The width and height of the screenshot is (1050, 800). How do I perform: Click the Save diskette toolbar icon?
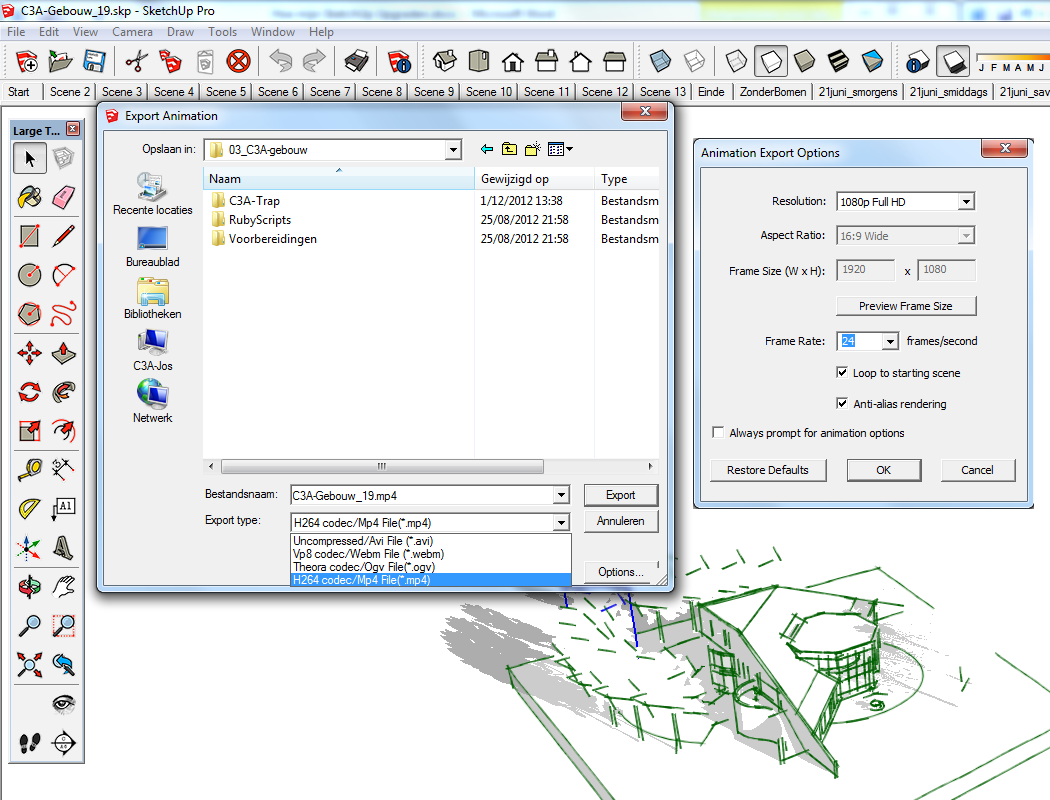click(x=94, y=61)
